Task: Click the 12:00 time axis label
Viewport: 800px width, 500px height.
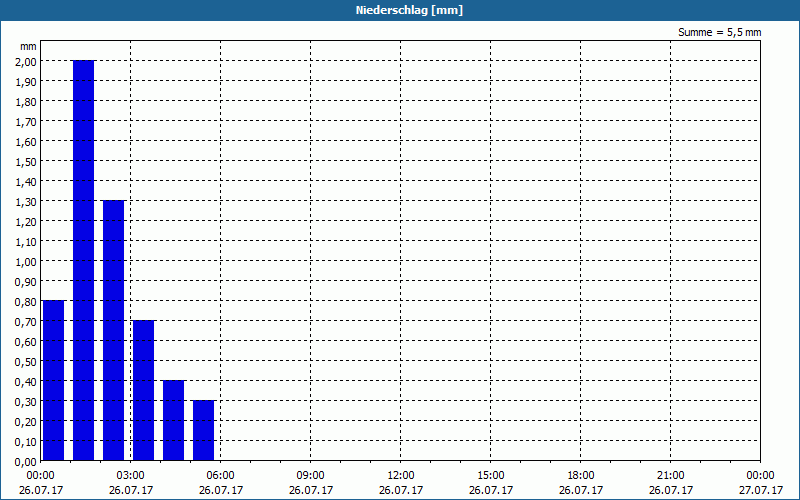Action: pos(401,476)
